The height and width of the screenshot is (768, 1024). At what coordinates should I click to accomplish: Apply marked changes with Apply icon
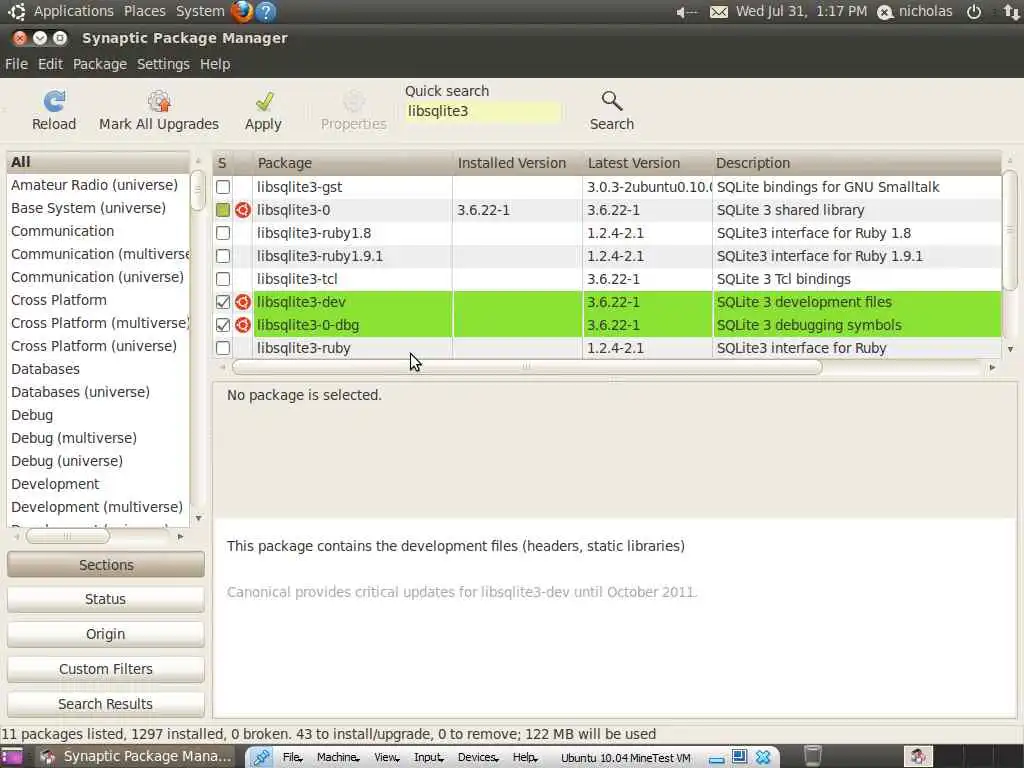(x=264, y=101)
